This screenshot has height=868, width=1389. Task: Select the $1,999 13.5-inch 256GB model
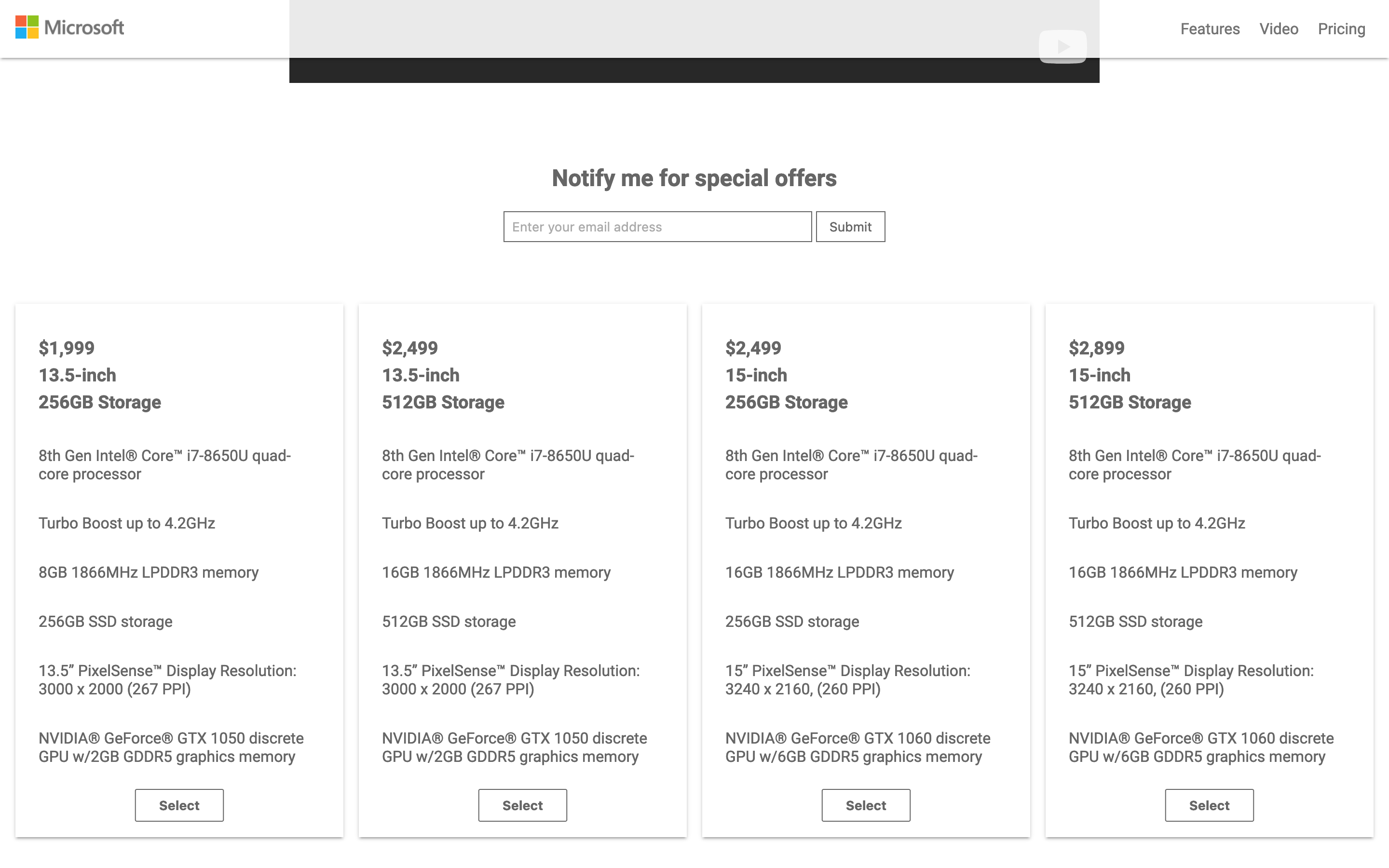tap(178, 805)
